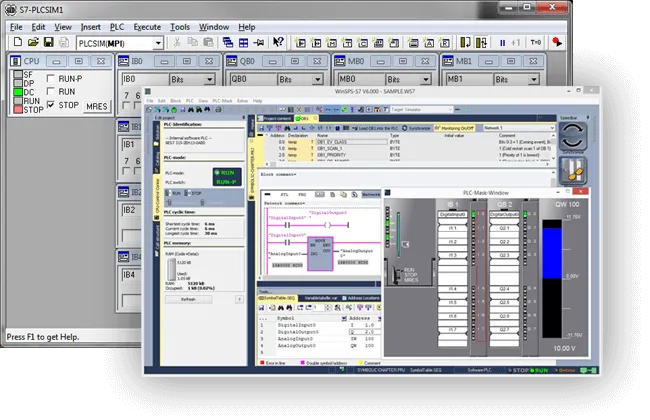Viewport: 650px width, 420px height.
Task: Open the Window menu in S7-PLCSIM
Action: 214,27
